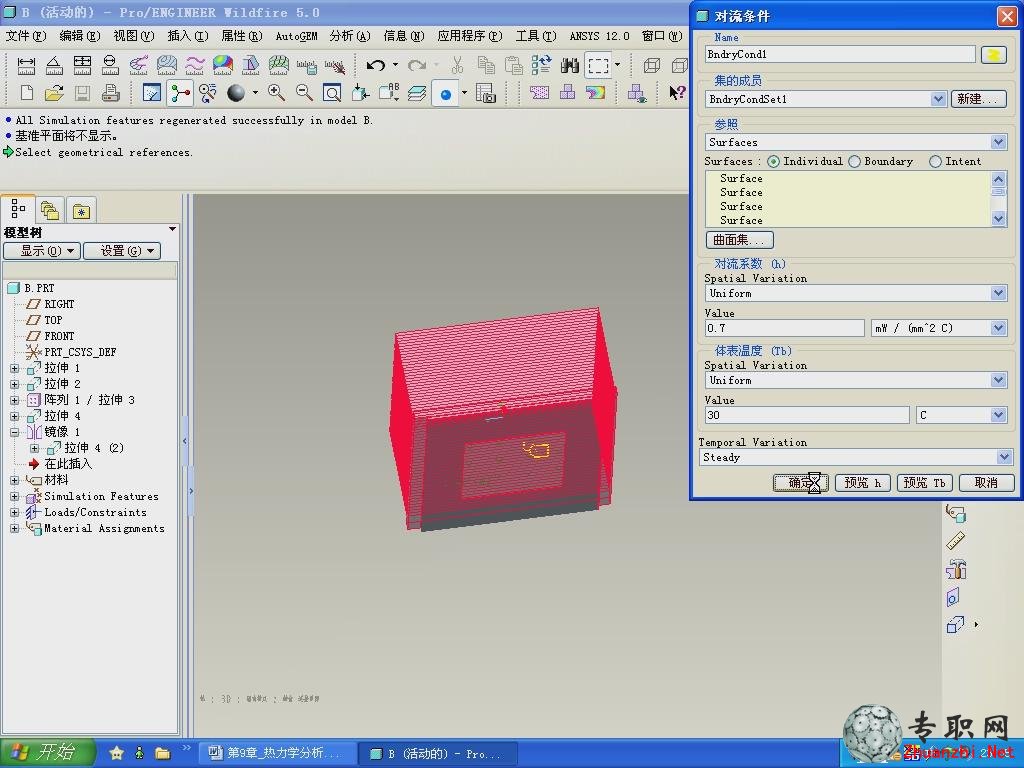Open the BndryCondSet1 set dropdown

click(x=938, y=99)
